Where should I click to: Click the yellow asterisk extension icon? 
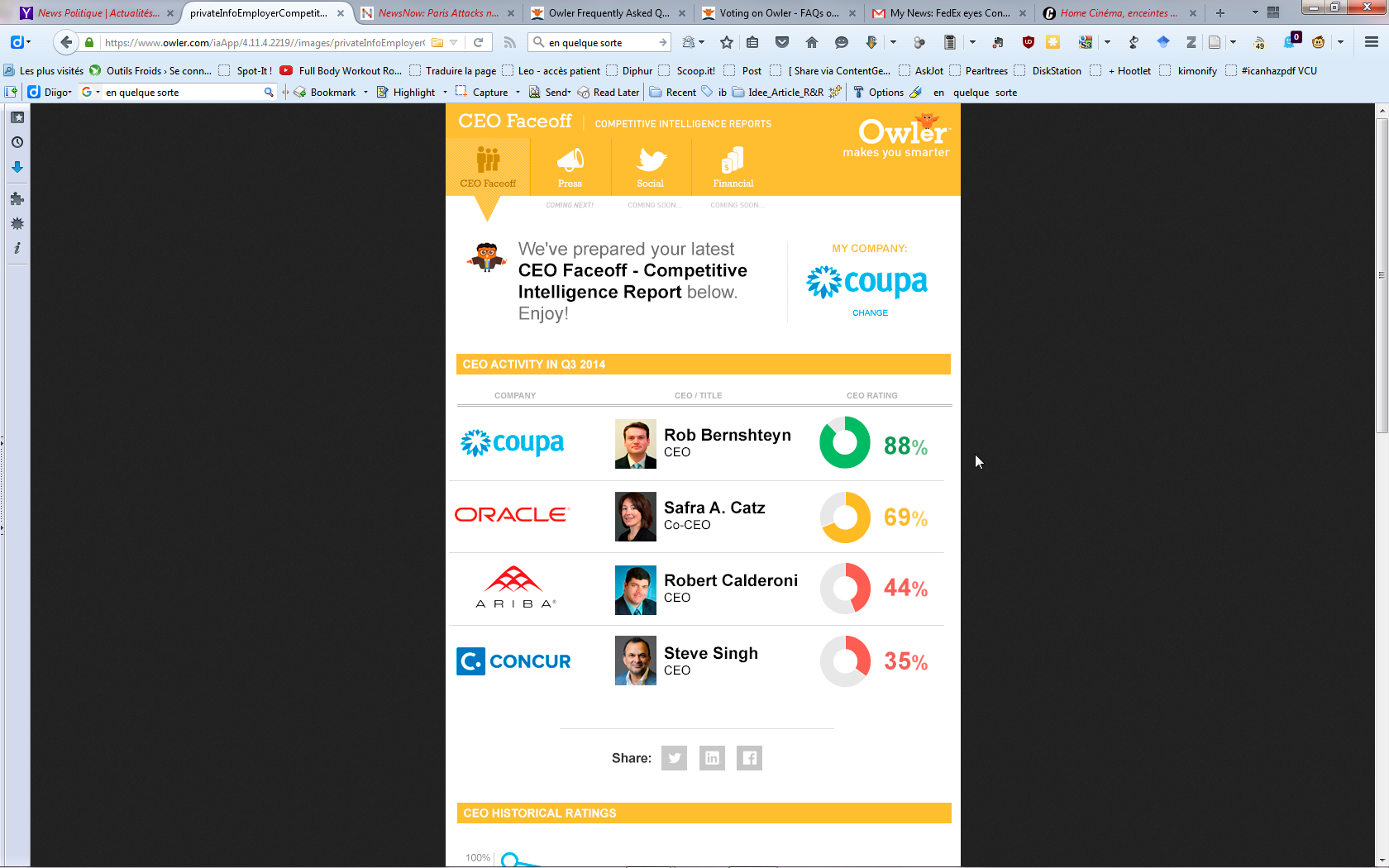(1052, 42)
